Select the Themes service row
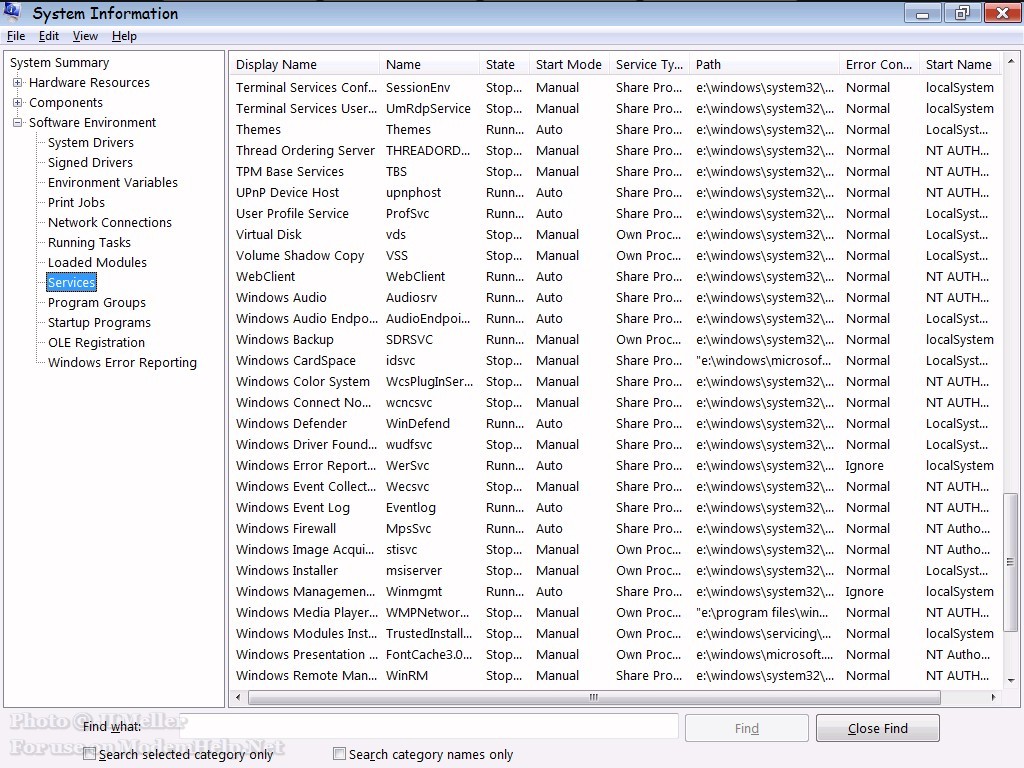 (x=615, y=129)
